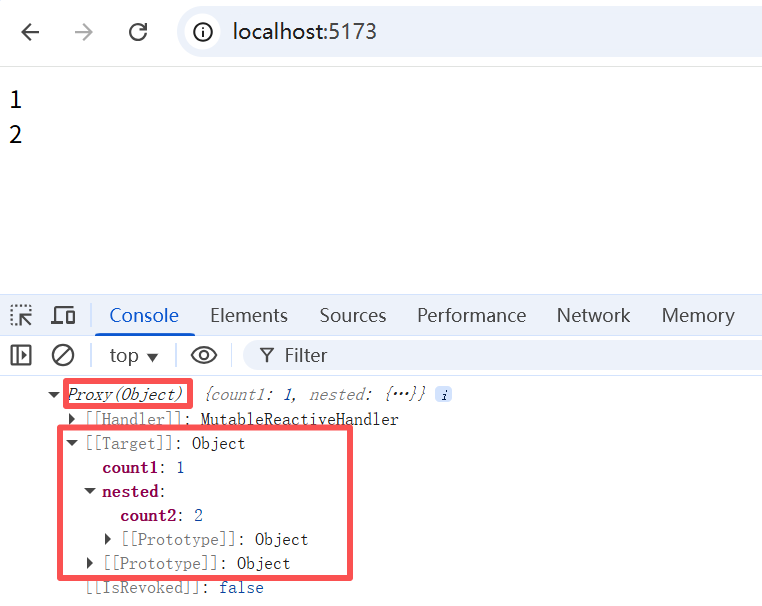The height and width of the screenshot is (606, 762).
Task: Switch to the Memory tab
Action: point(698,316)
